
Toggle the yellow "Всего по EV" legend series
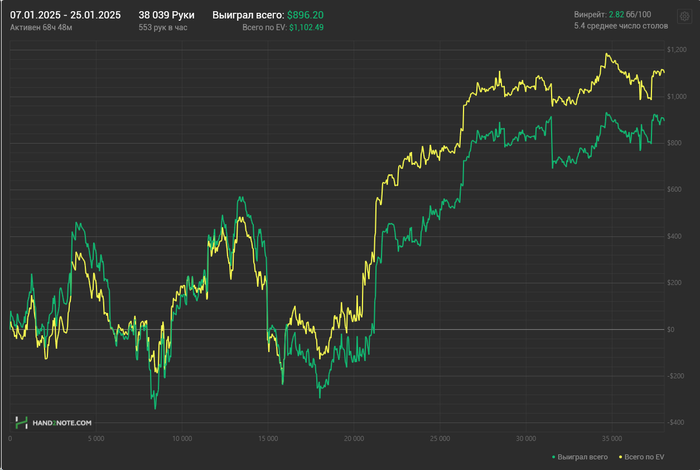point(646,456)
